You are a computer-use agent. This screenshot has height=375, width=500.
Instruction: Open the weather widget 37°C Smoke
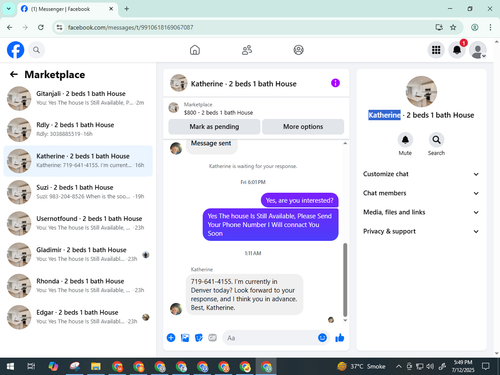click(x=362, y=366)
